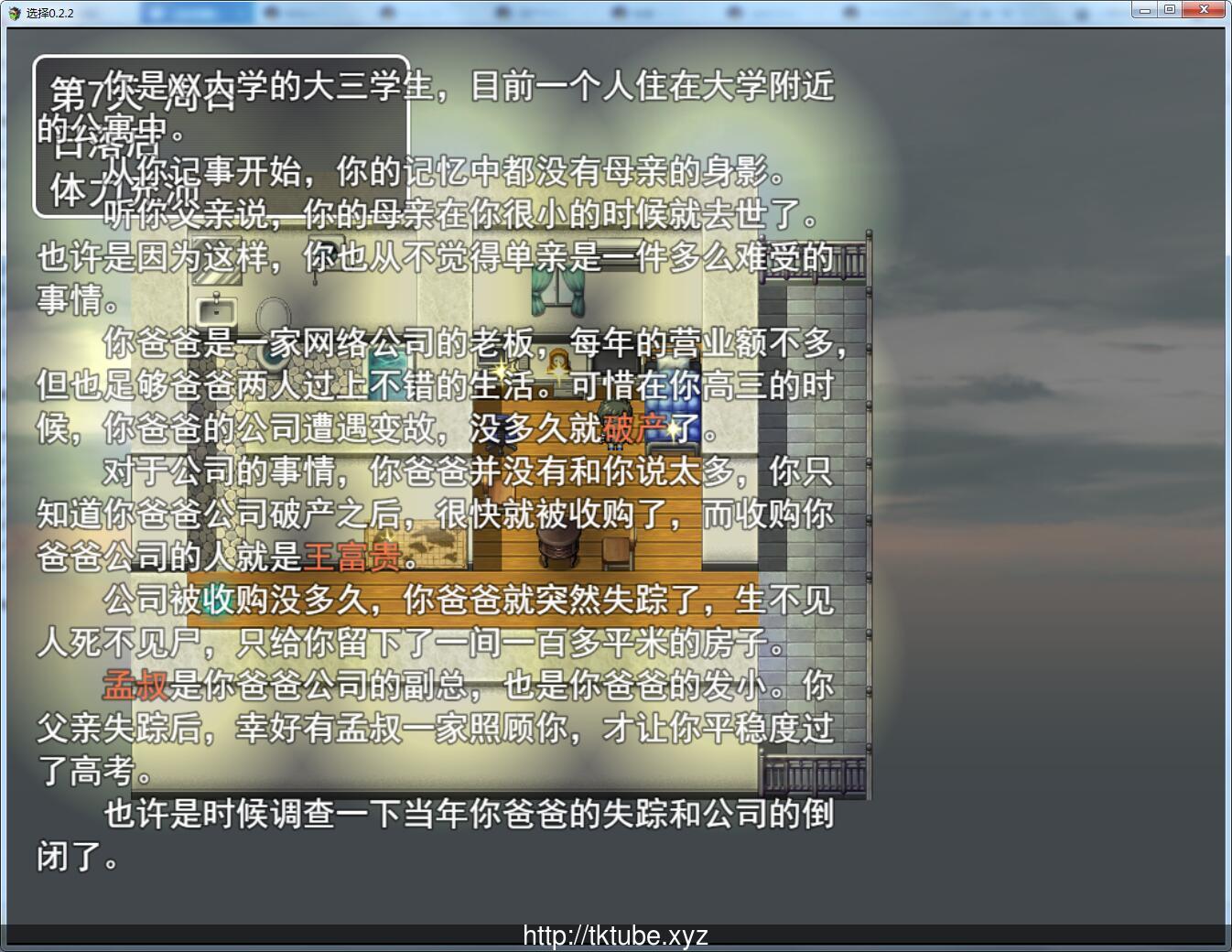This screenshot has width=1232, height=952.
Task: Click the line starting 从你记事开始
Action: [x=445, y=170]
